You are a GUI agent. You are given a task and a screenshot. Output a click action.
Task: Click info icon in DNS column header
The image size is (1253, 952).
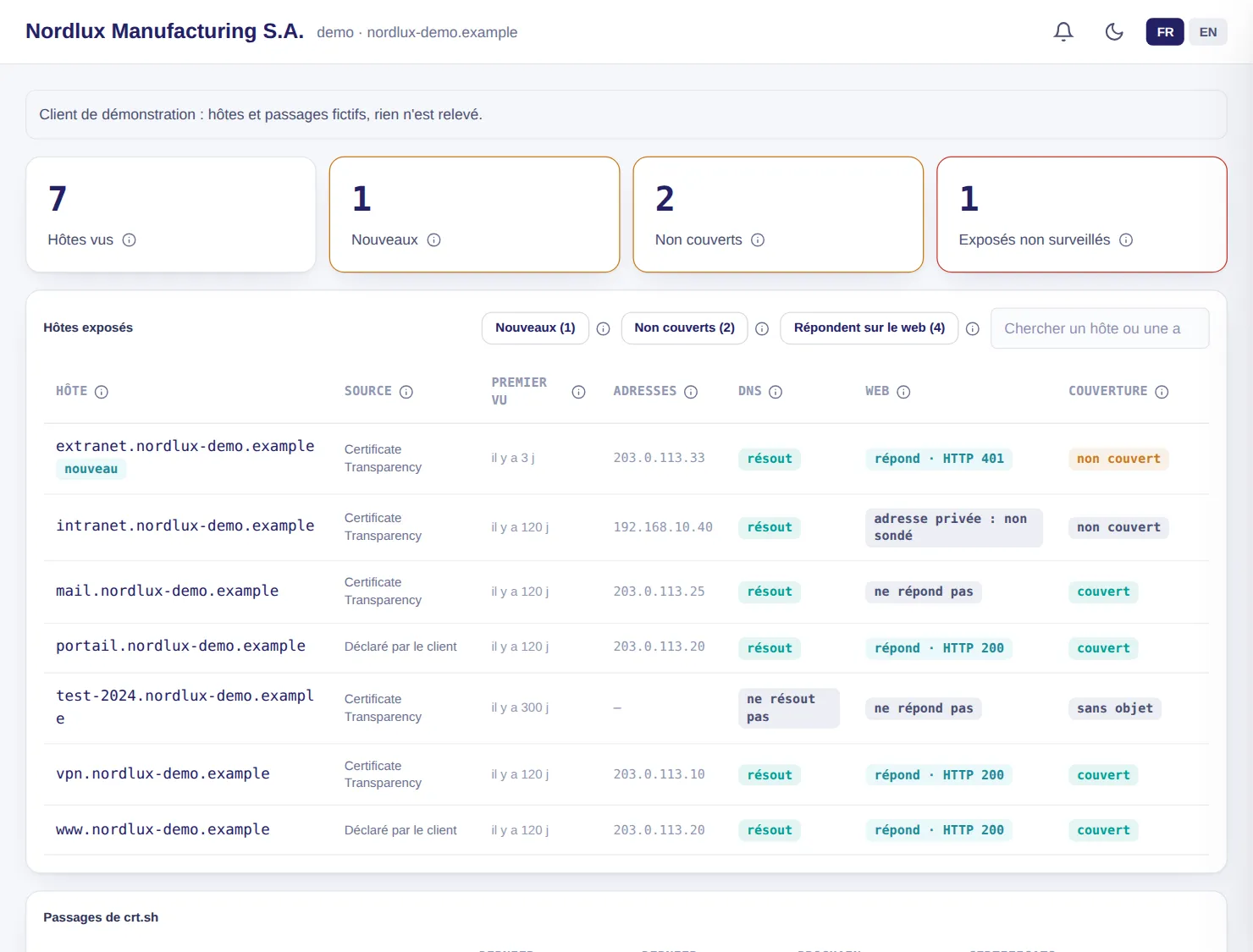tap(776, 392)
